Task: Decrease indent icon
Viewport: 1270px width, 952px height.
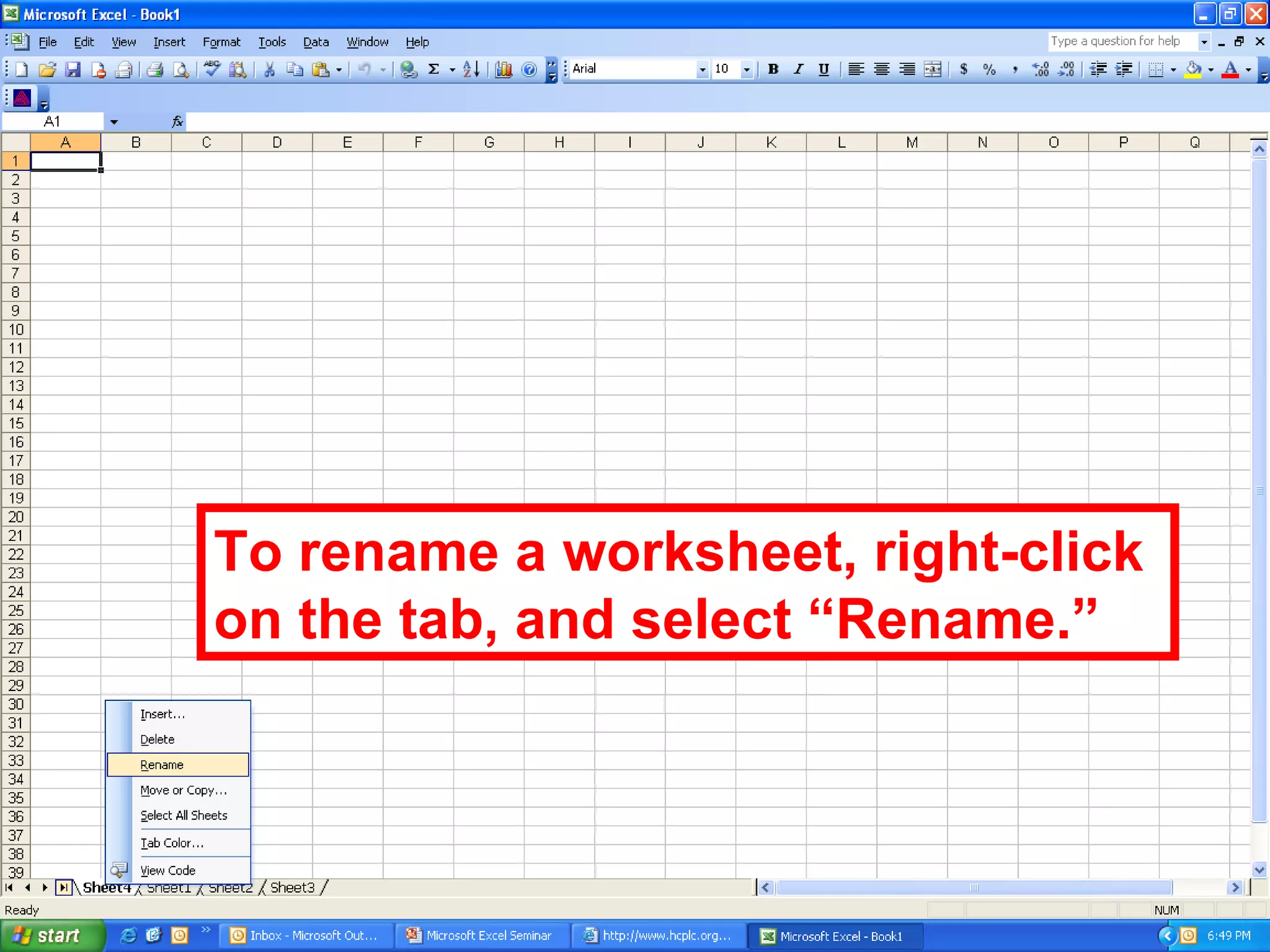Action: pyautogui.click(x=1098, y=69)
